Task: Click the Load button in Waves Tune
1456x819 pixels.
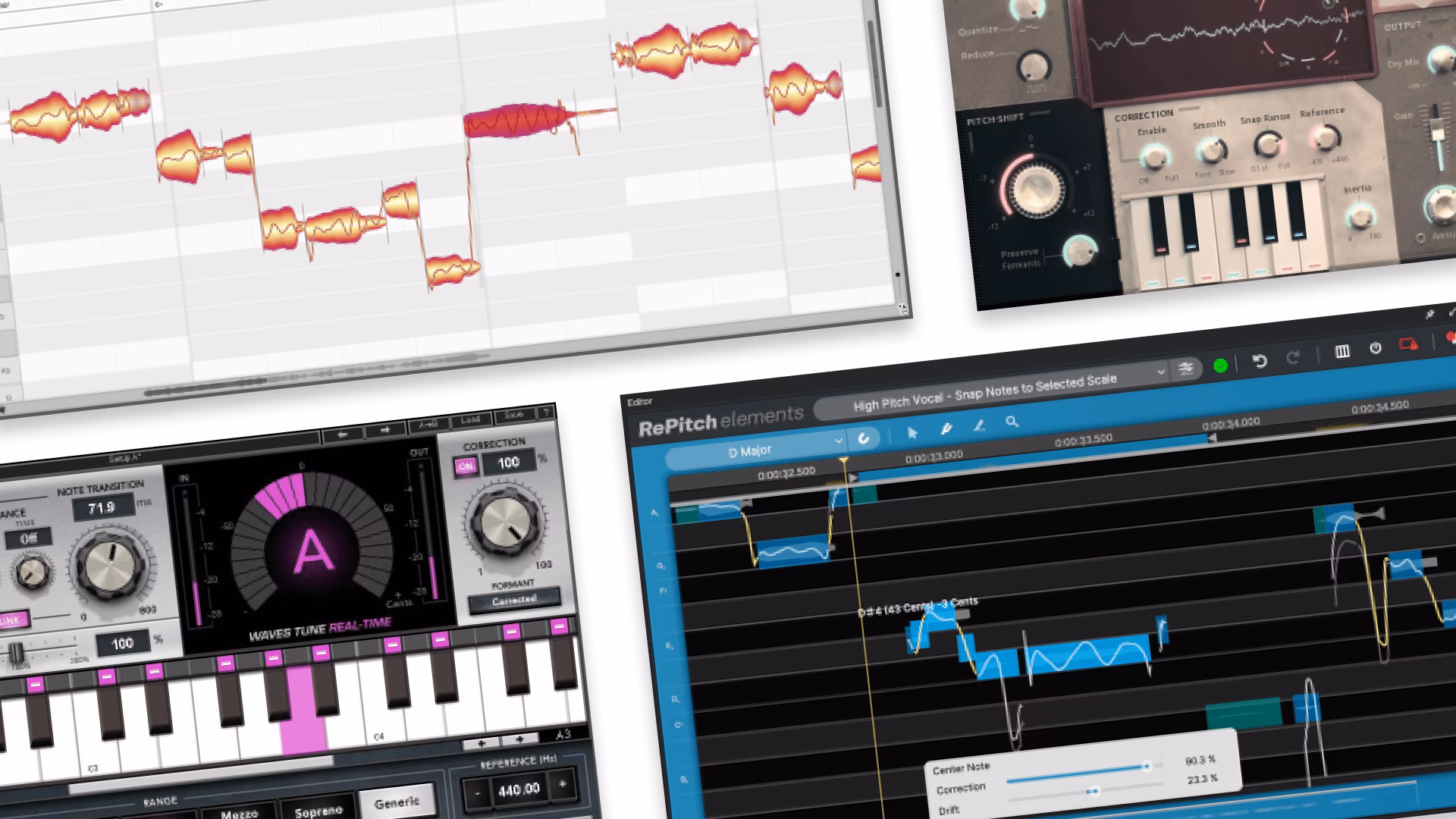Action: 470,419
